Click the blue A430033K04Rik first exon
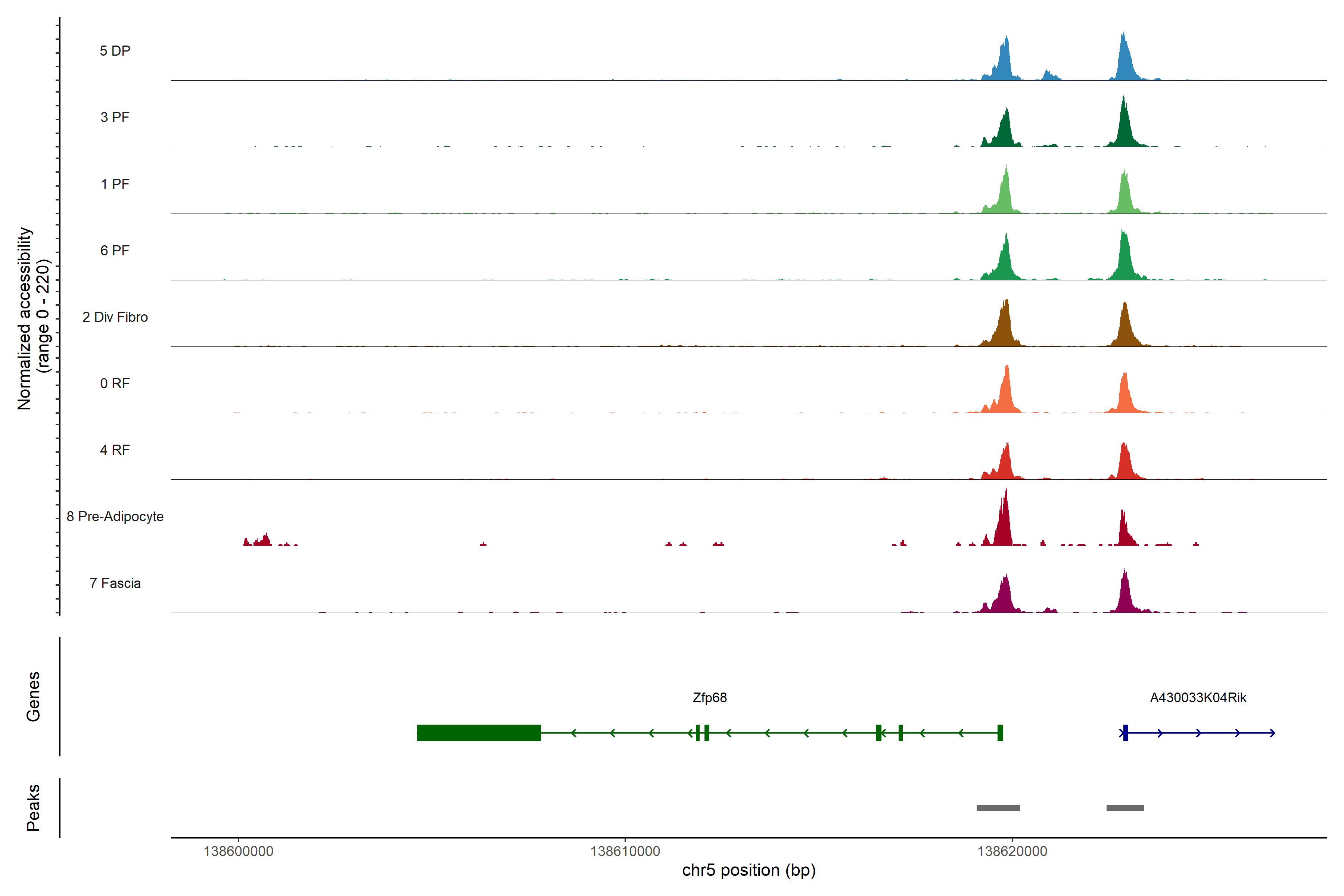The image size is (1344, 896). click(x=1125, y=732)
